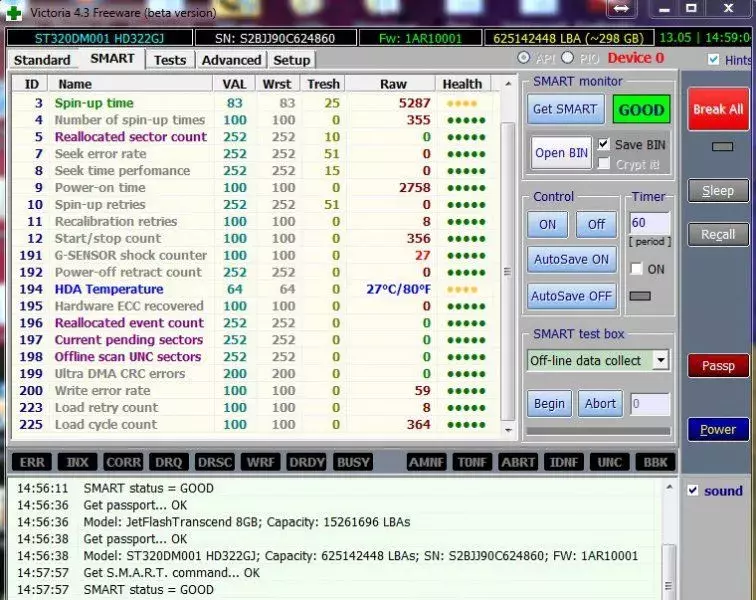
Task: Click the green cross Victoria app icon
Action: [x=14, y=13]
